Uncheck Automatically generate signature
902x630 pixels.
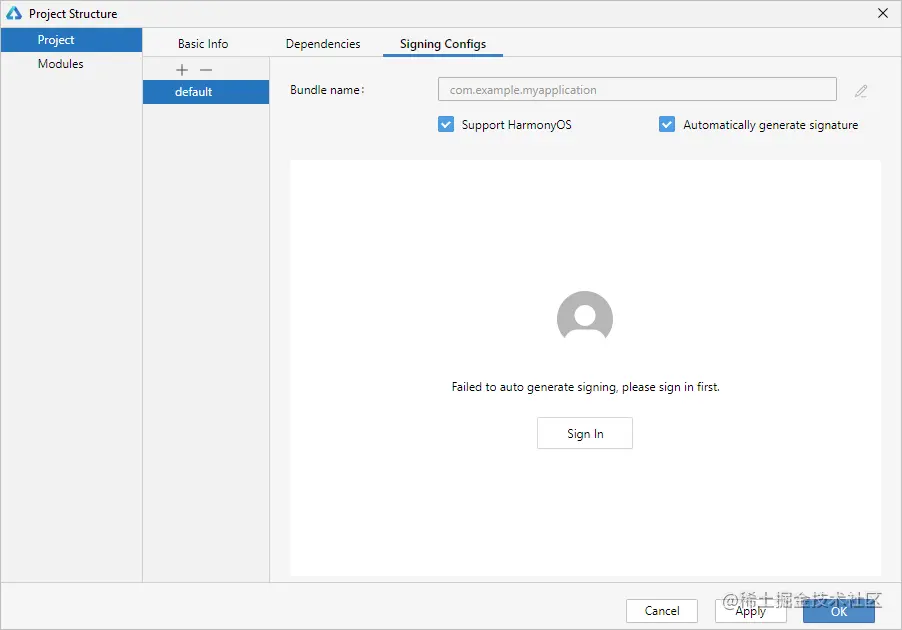coord(667,124)
